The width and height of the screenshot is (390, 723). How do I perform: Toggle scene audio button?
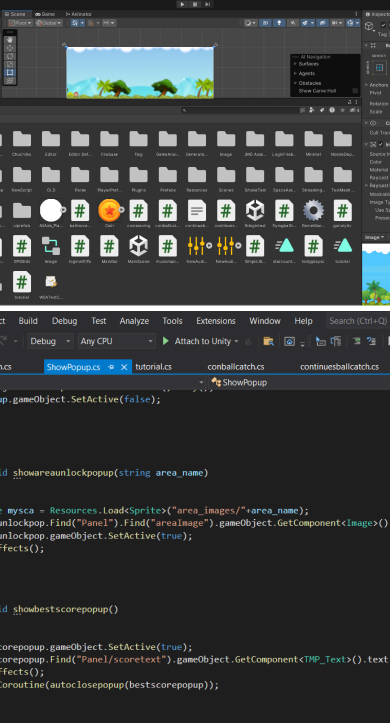pos(292,23)
